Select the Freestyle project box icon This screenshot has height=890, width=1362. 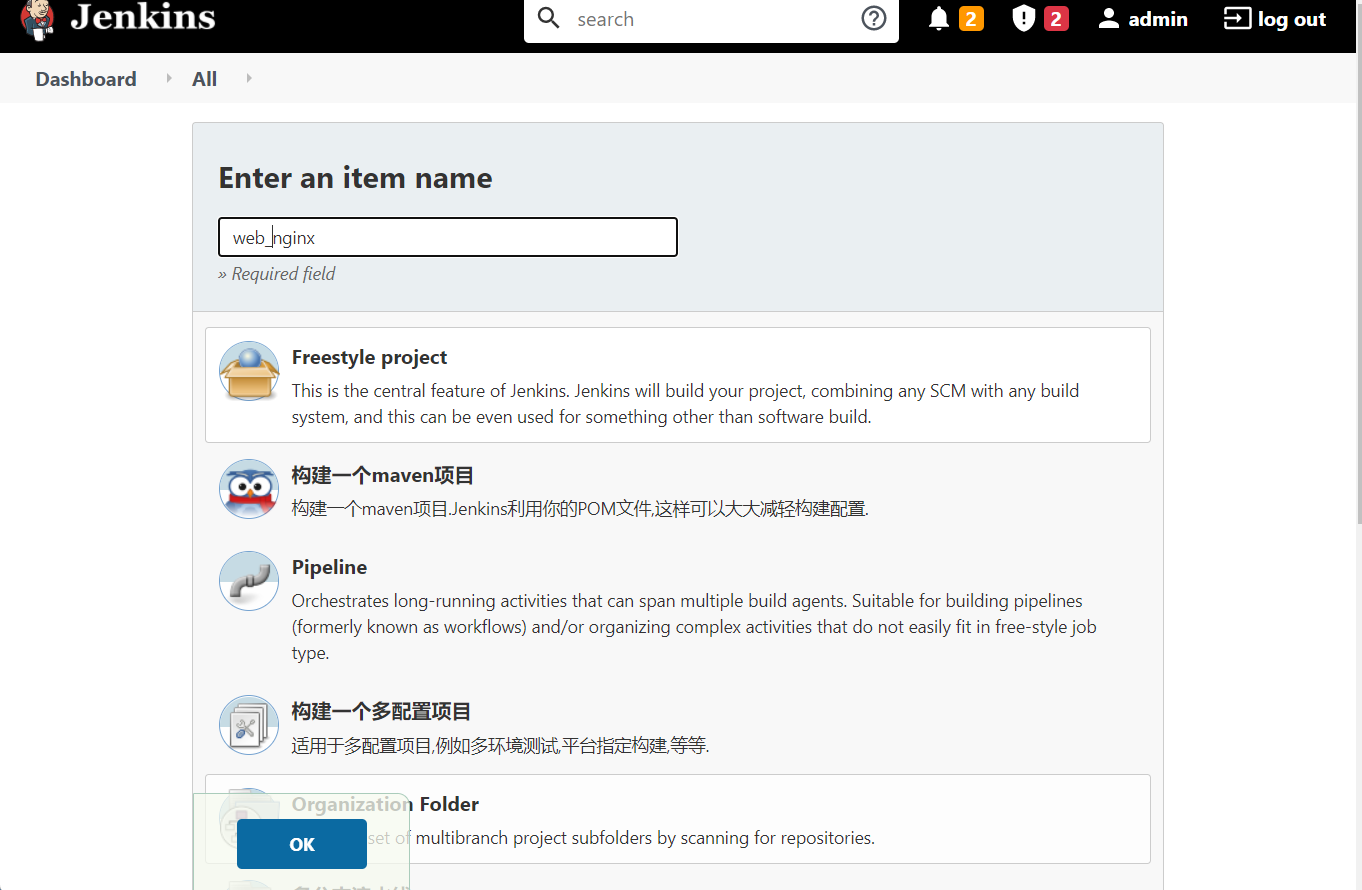tap(249, 371)
